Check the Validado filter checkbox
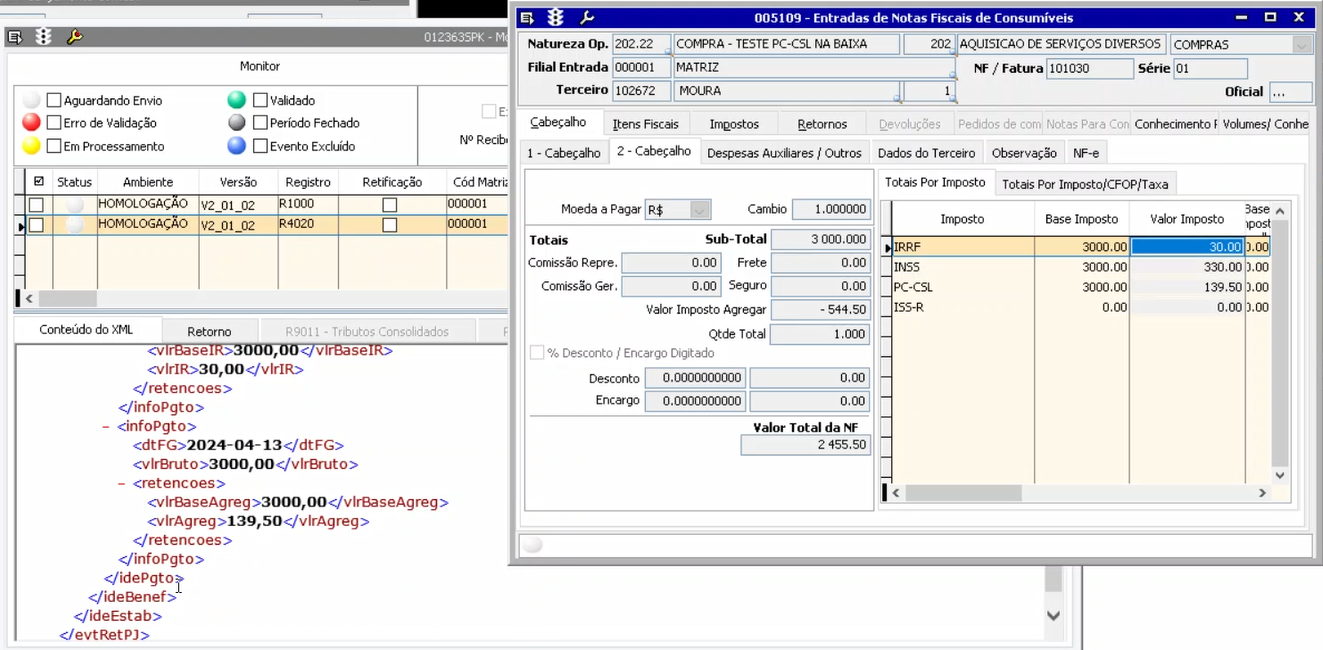 coord(260,100)
